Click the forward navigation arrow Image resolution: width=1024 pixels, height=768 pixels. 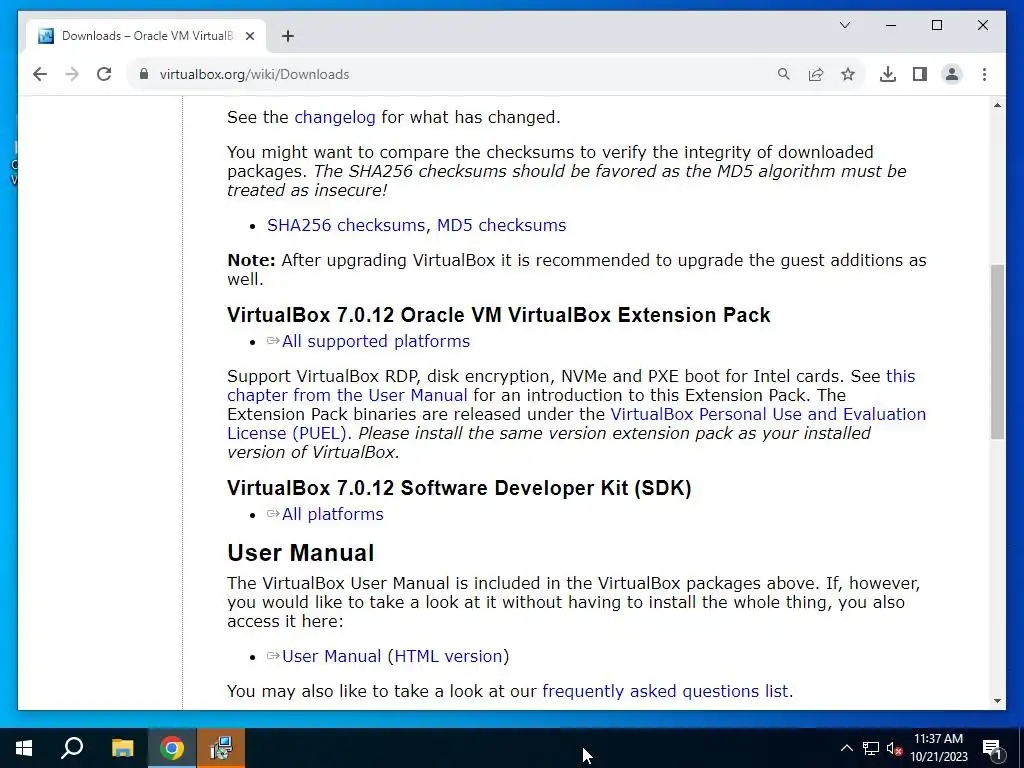pos(72,74)
